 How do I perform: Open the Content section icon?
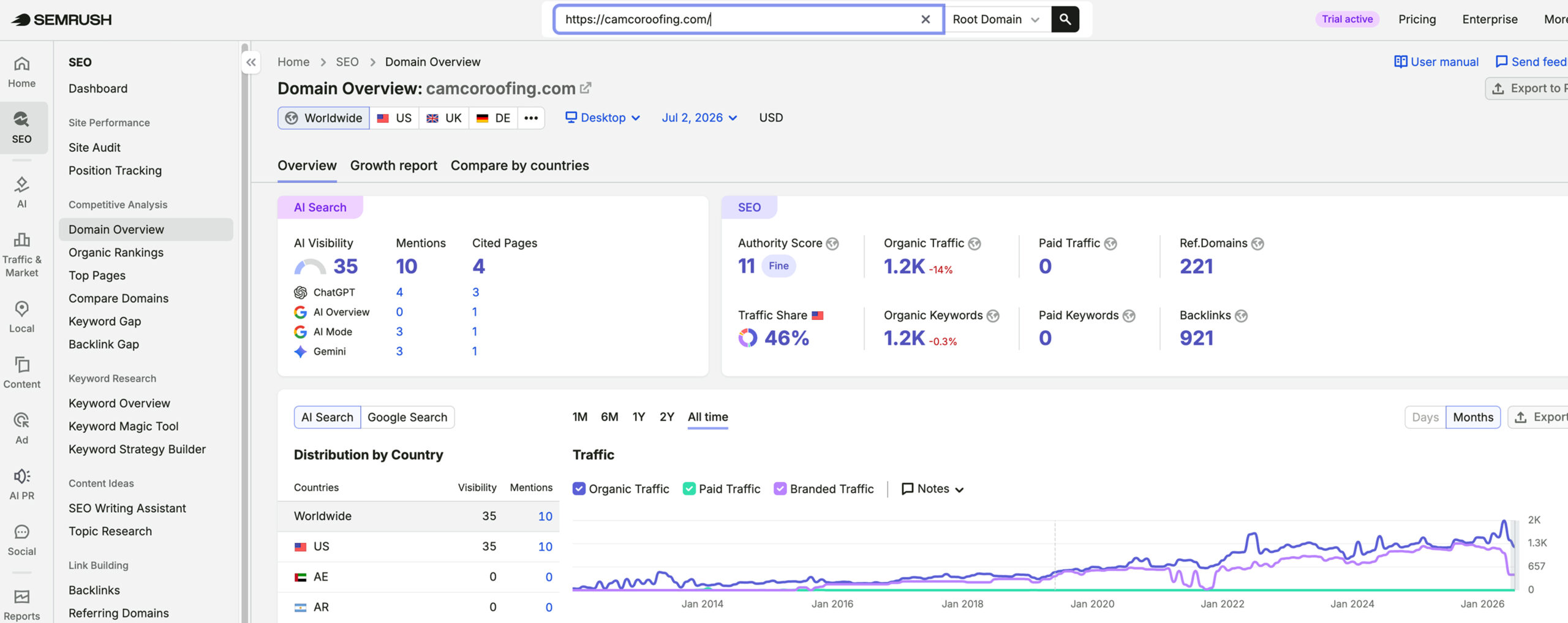[x=22, y=372]
